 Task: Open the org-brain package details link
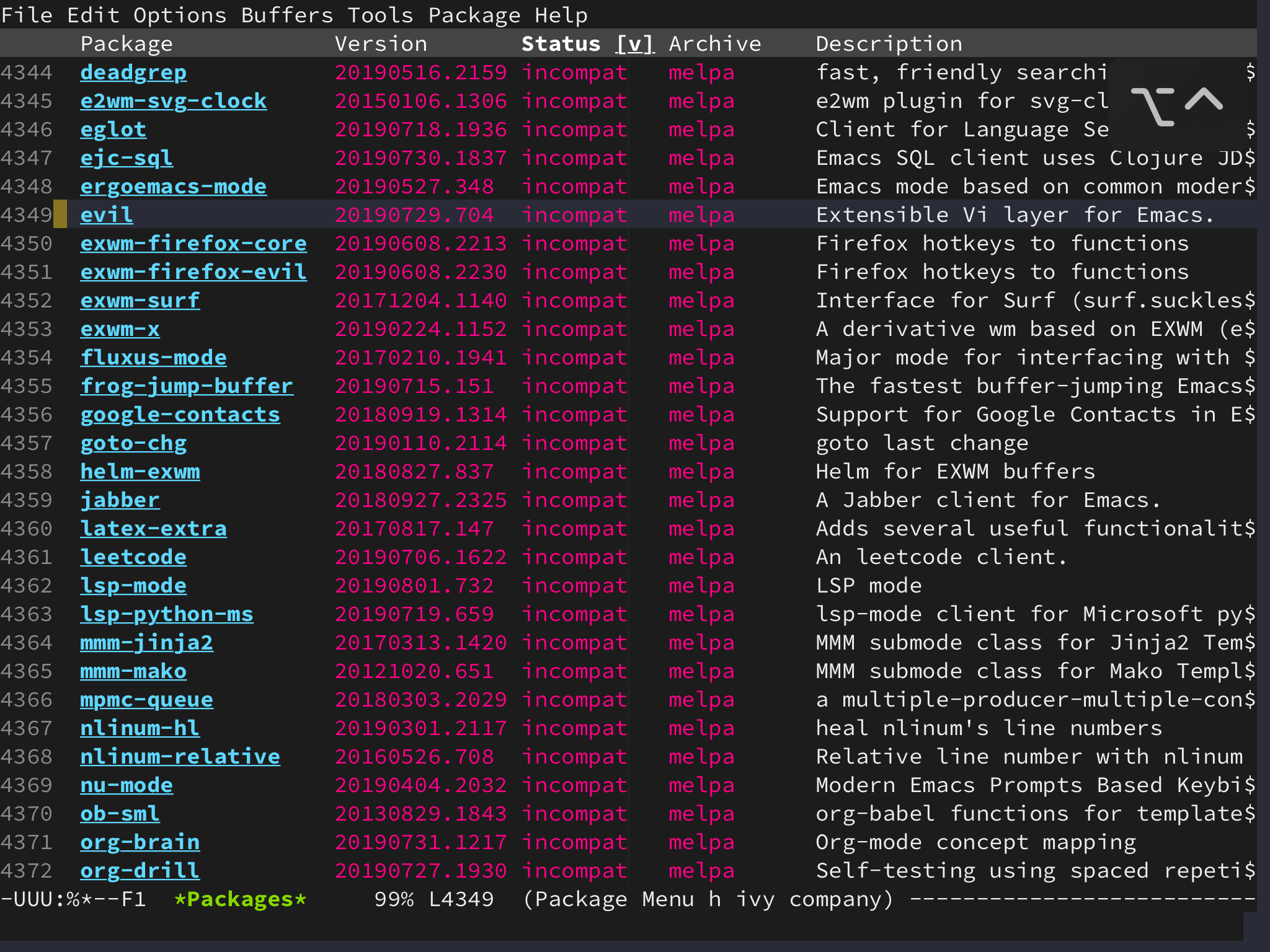click(x=140, y=842)
